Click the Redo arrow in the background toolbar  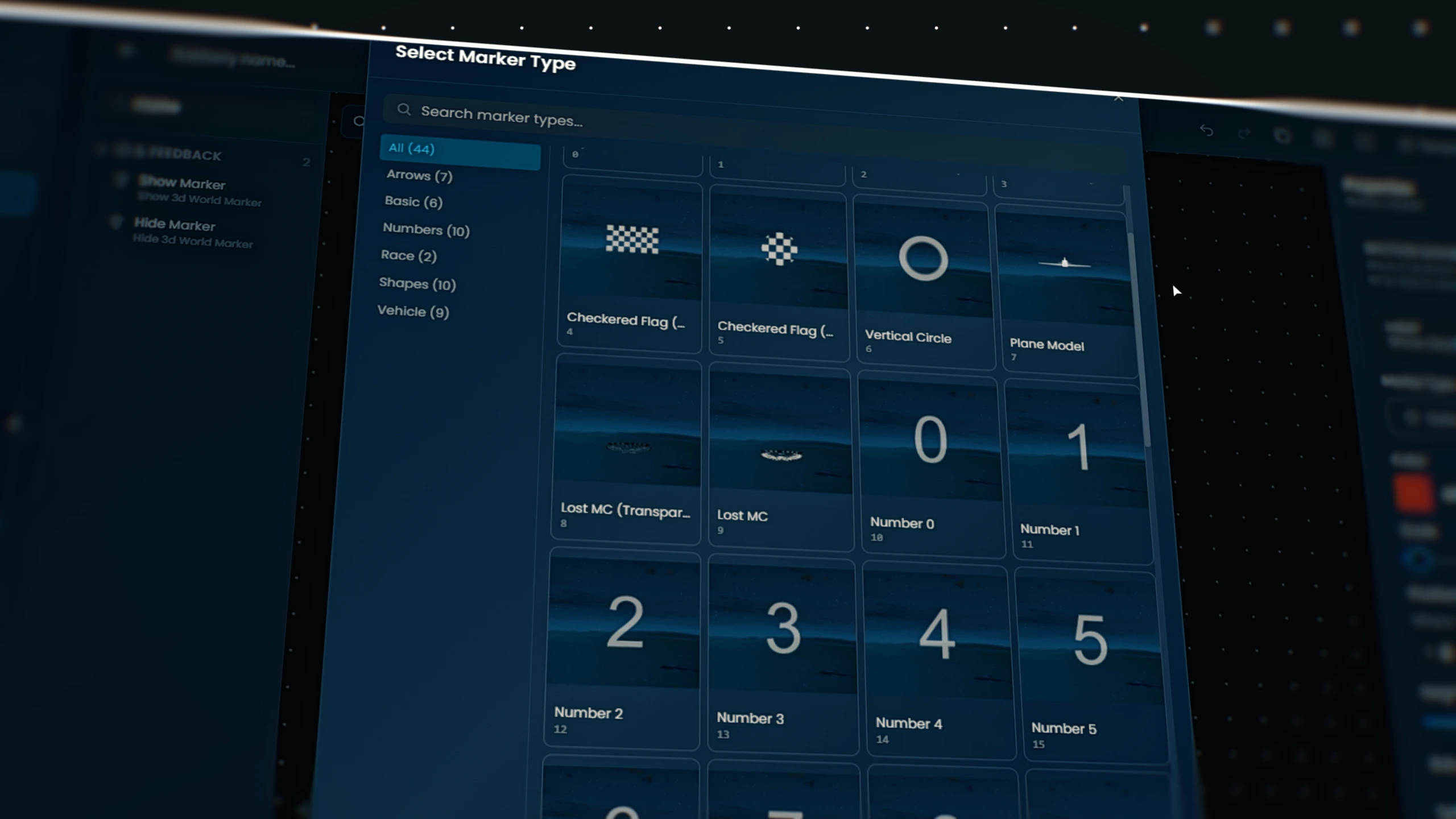click(1244, 134)
